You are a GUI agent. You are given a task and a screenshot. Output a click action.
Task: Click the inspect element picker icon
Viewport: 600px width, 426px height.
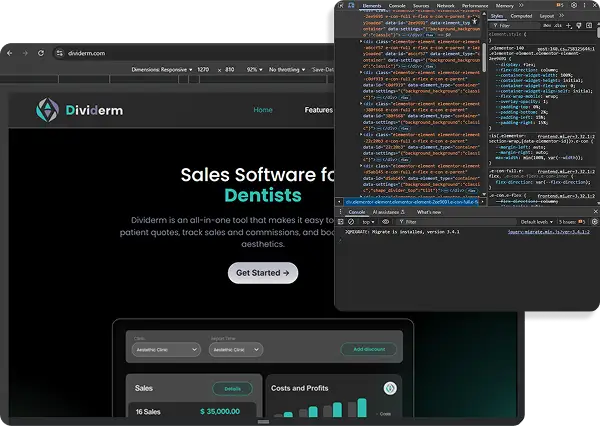coord(340,5)
